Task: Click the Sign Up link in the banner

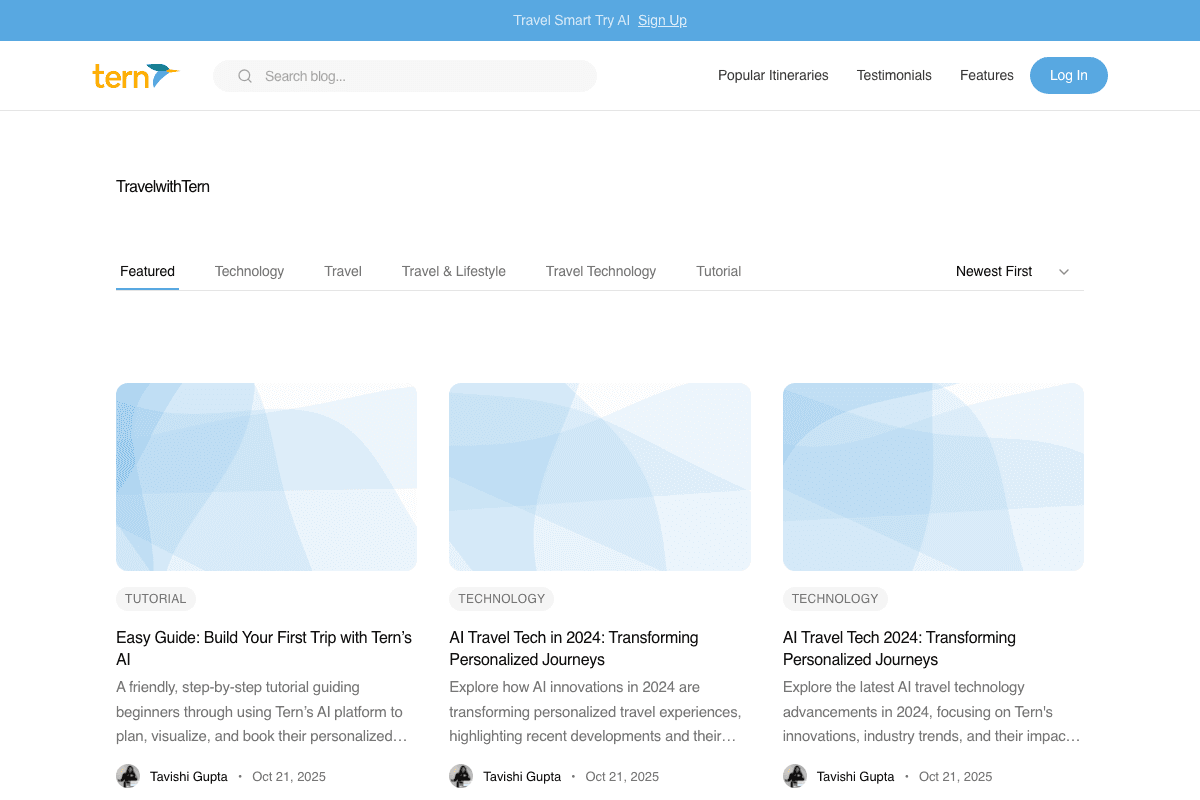Action: tap(662, 20)
